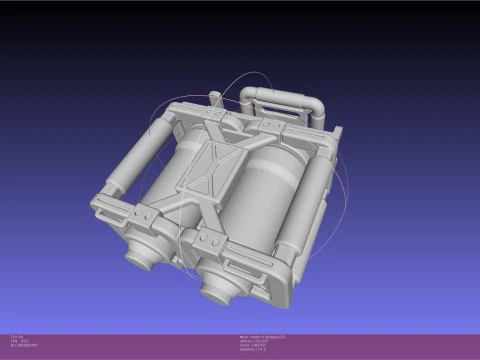This screenshot has height=360, width=480.
Task: Click the FPS readout in info bar
Action: pyautogui.click(x=19, y=341)
